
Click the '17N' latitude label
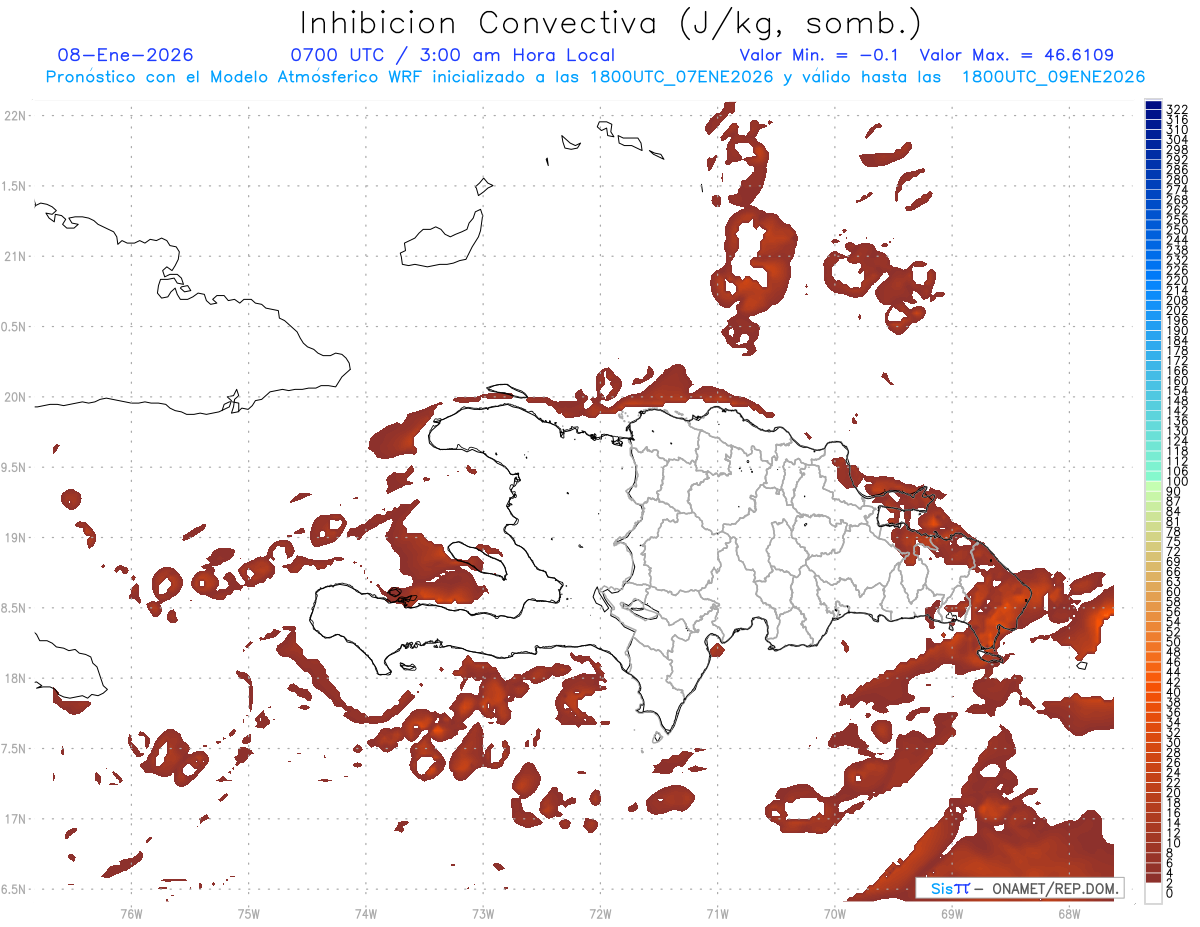[14, 819]
